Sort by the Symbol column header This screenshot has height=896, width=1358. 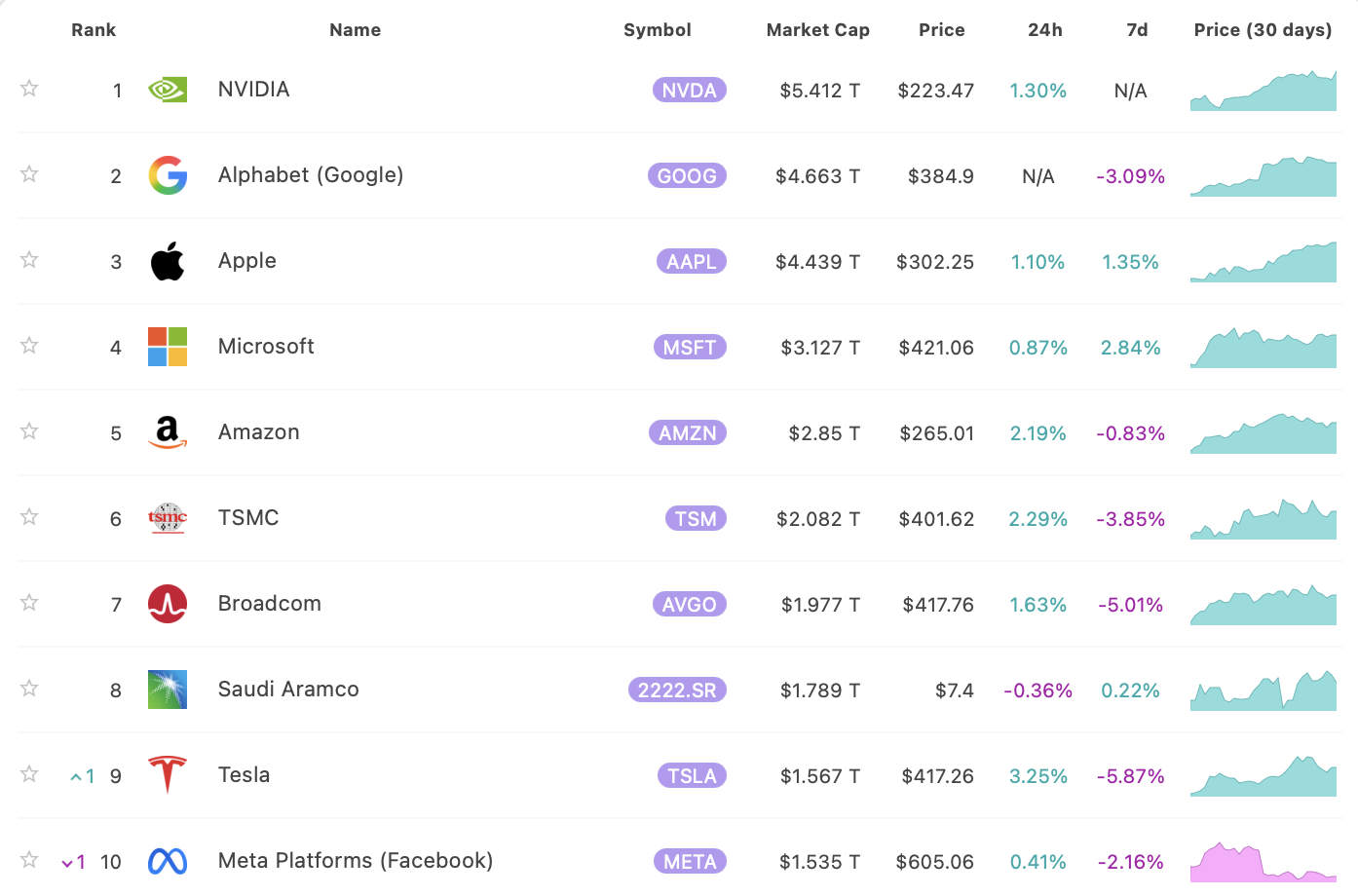658,30
